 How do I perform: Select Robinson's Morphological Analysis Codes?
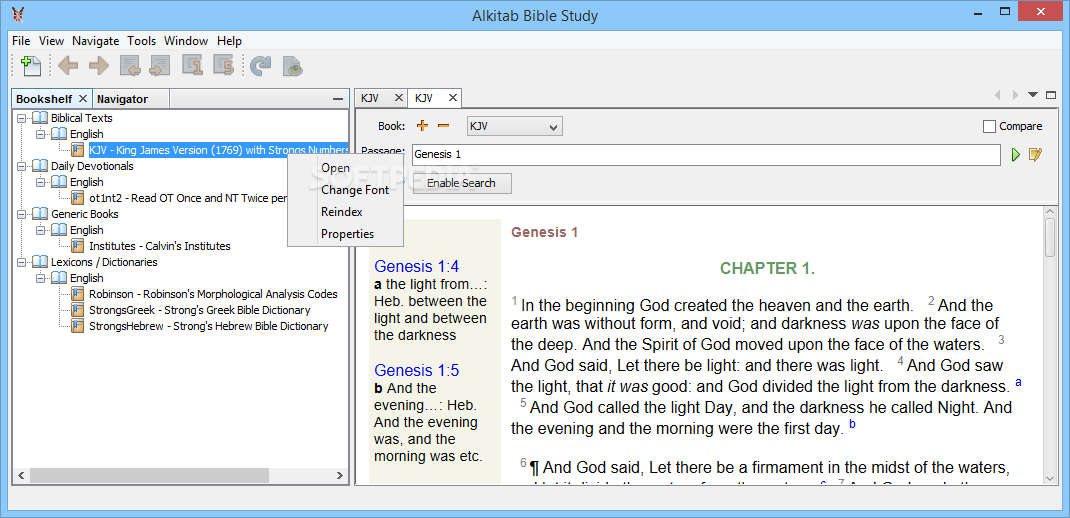(x=213, y=294)
